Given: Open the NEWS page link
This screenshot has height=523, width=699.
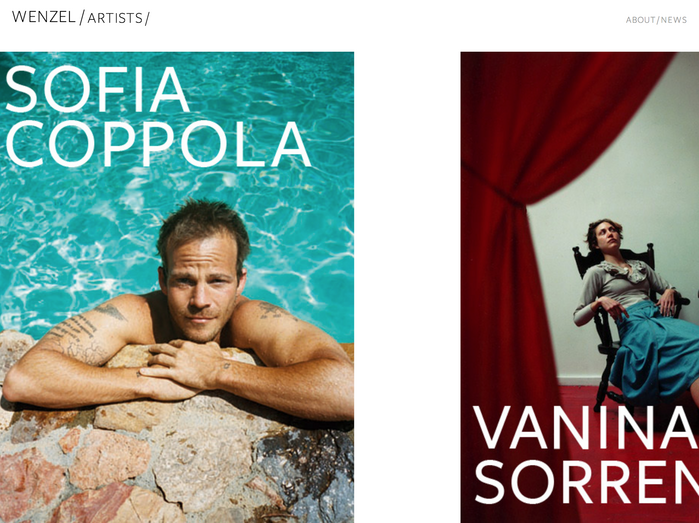Looking at the screenshot, I should click(674, 20).
